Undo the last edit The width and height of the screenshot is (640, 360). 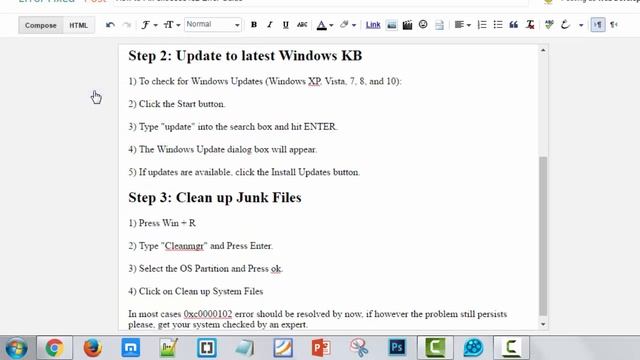[x=110, y=25]
